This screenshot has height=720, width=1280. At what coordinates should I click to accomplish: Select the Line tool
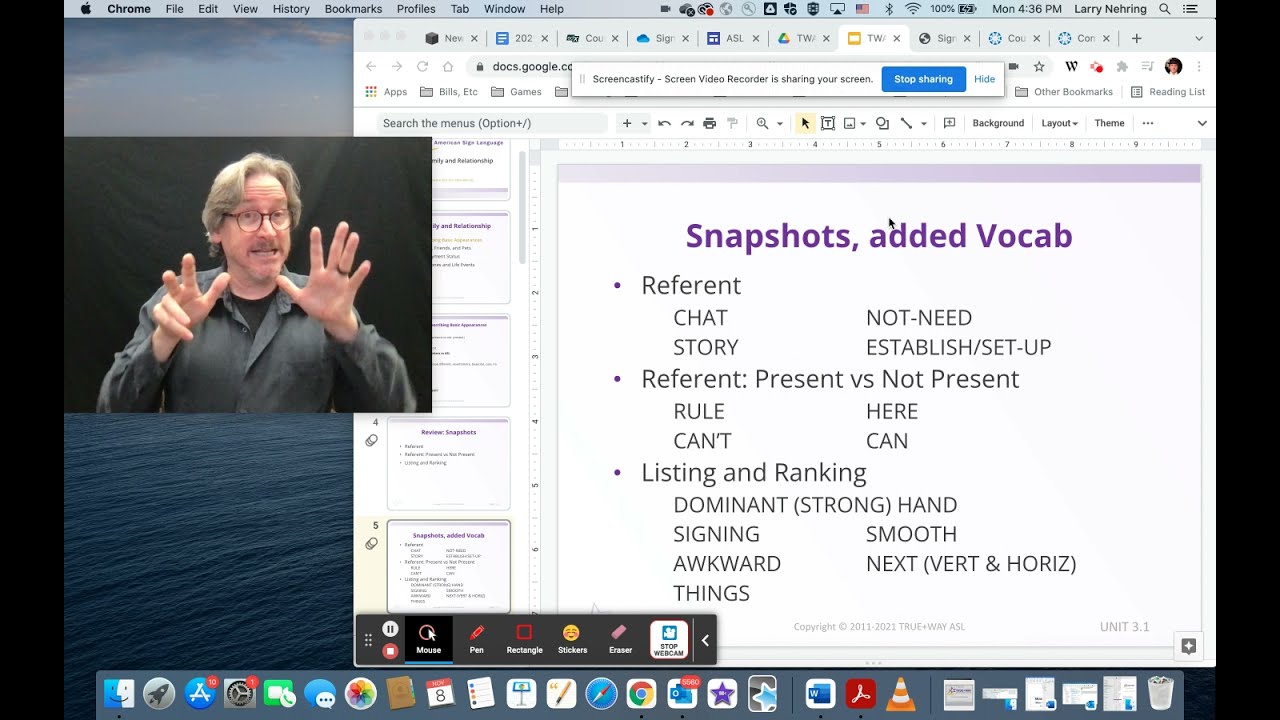point(906,123)
